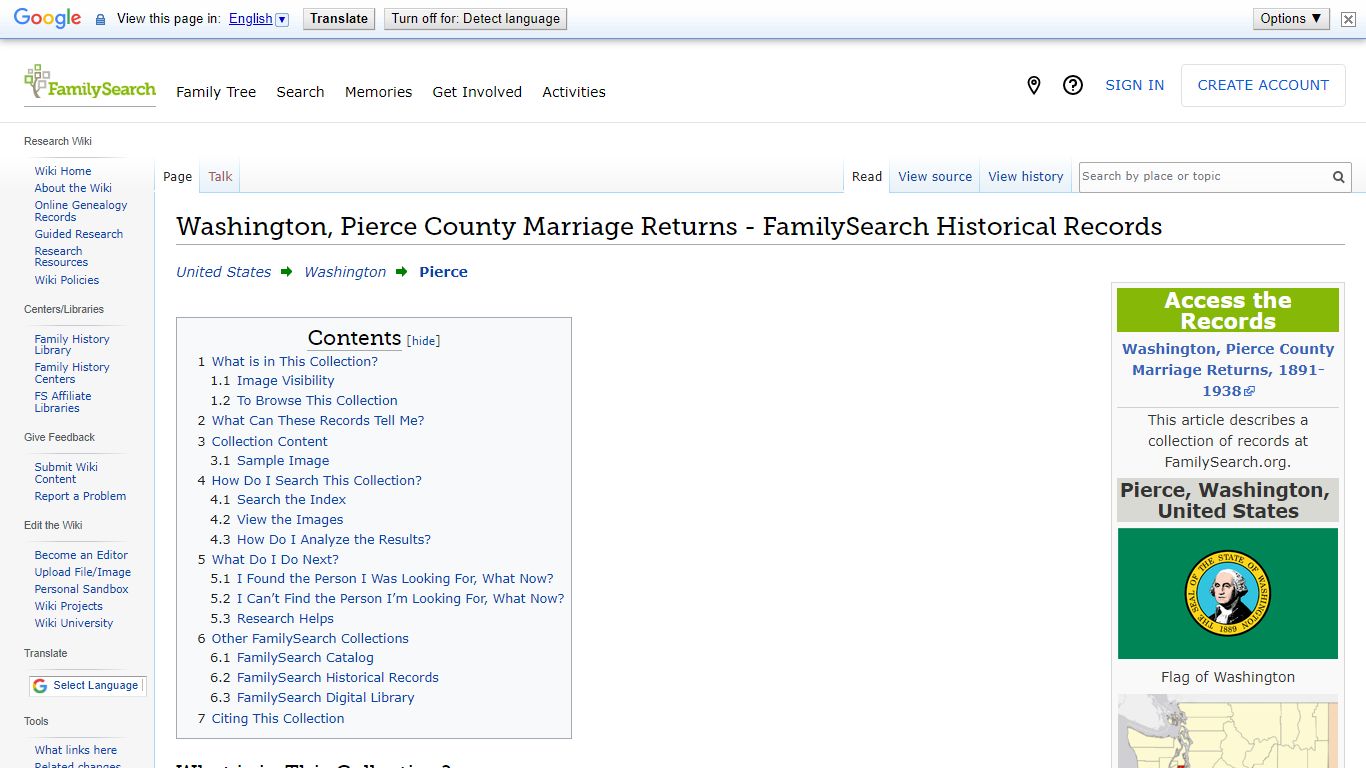The height and width of the screenshot is (768, 1366).
Task: Close the Google Translate bar
Action: coord(1348,19)
